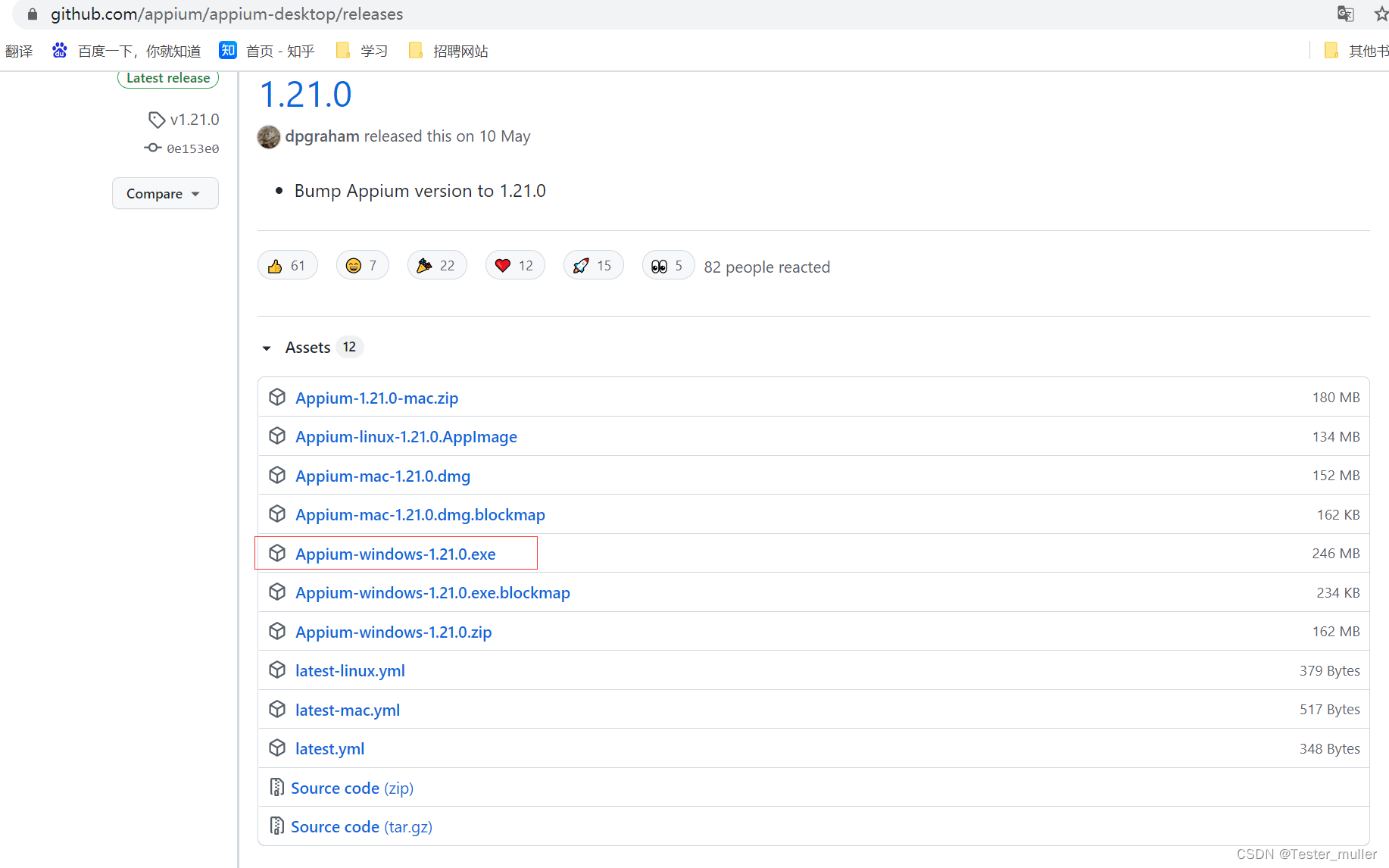This screenshot has width=1389, height=868.
Task: Download Appium-windows-1.21.0.zip
Action: tap(394, 632)
